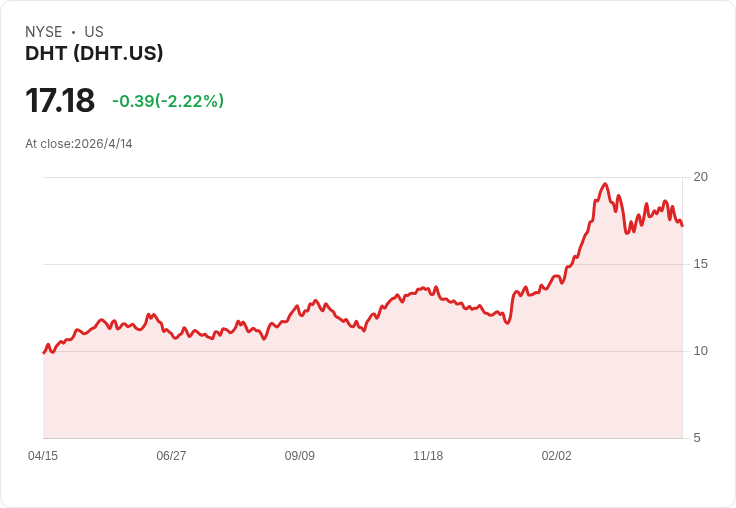Click the dot separator between NYSE and US
This screenshot has height=508, width=736.
(x=73, y=32)
